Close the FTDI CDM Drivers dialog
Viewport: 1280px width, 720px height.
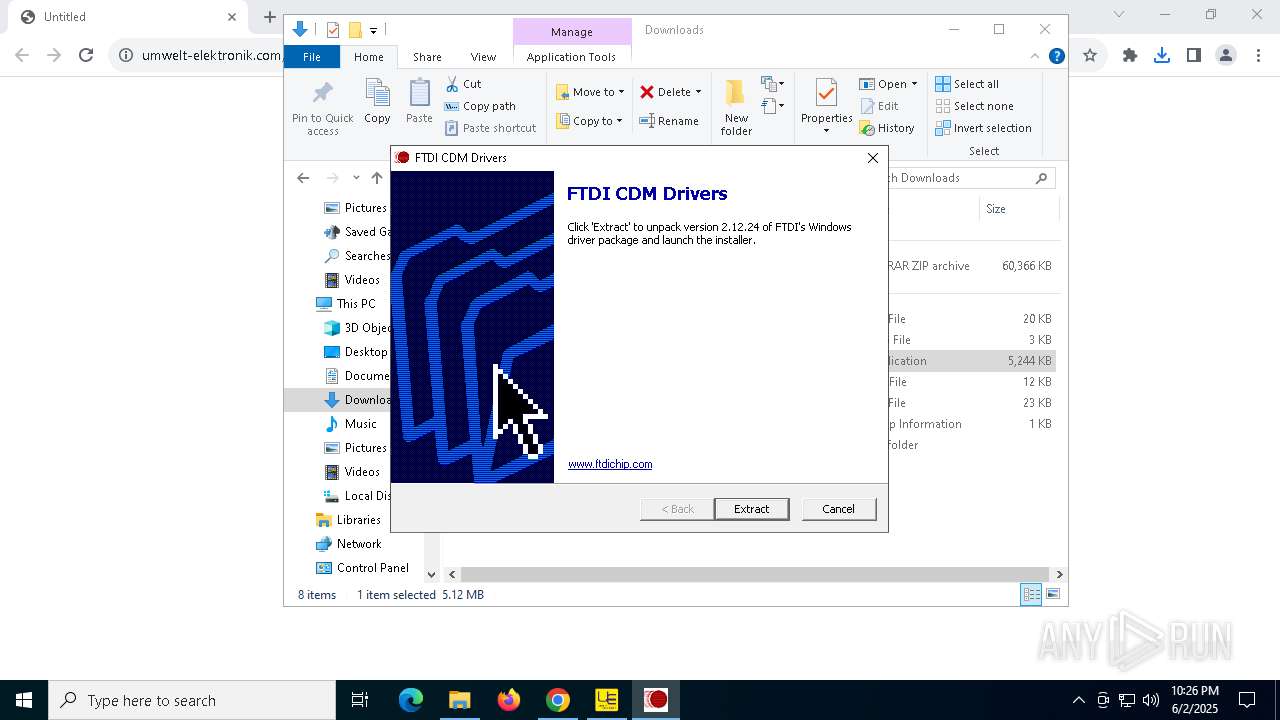click(872, 158)
